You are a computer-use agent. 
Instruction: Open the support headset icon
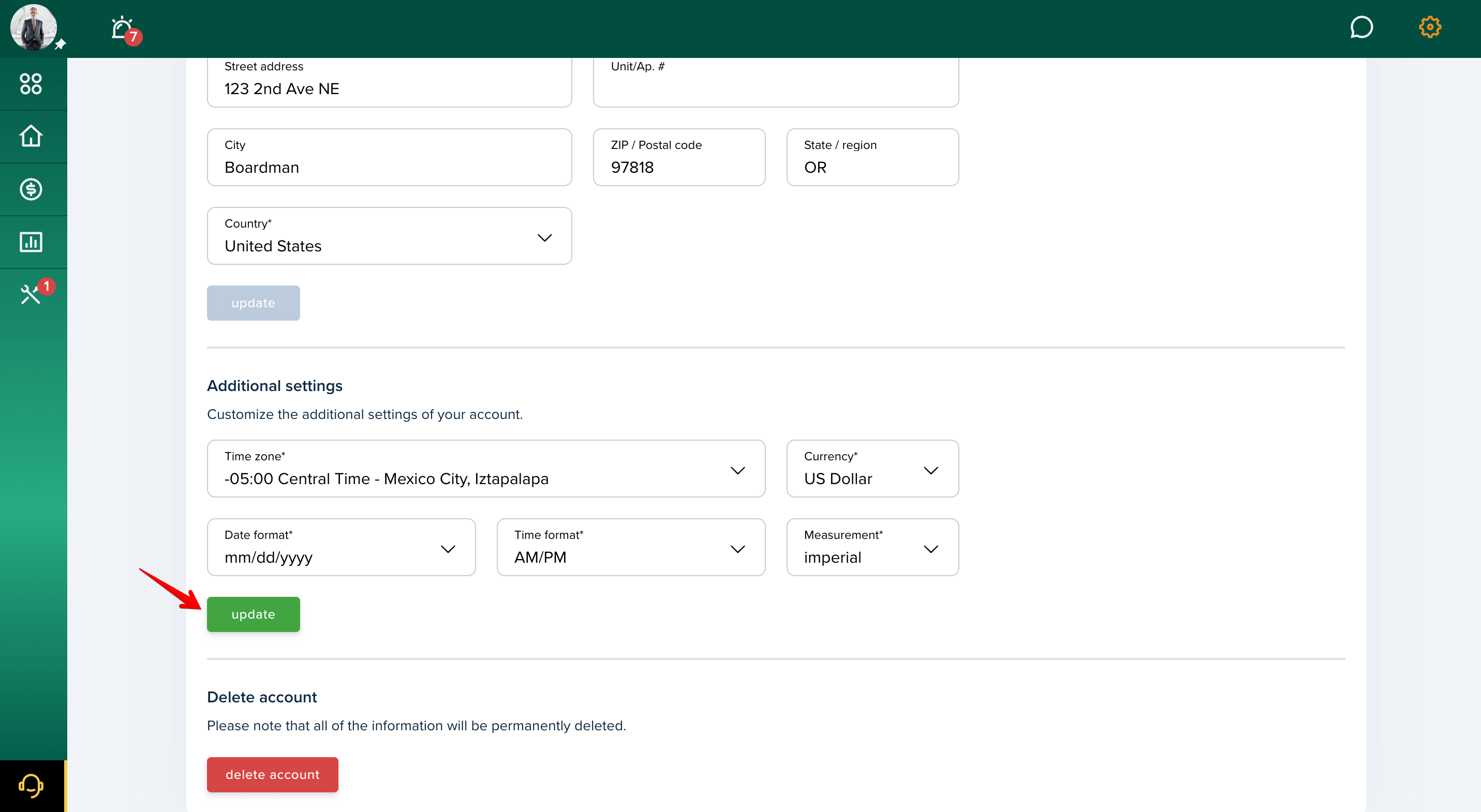click(x=31, y=786)
